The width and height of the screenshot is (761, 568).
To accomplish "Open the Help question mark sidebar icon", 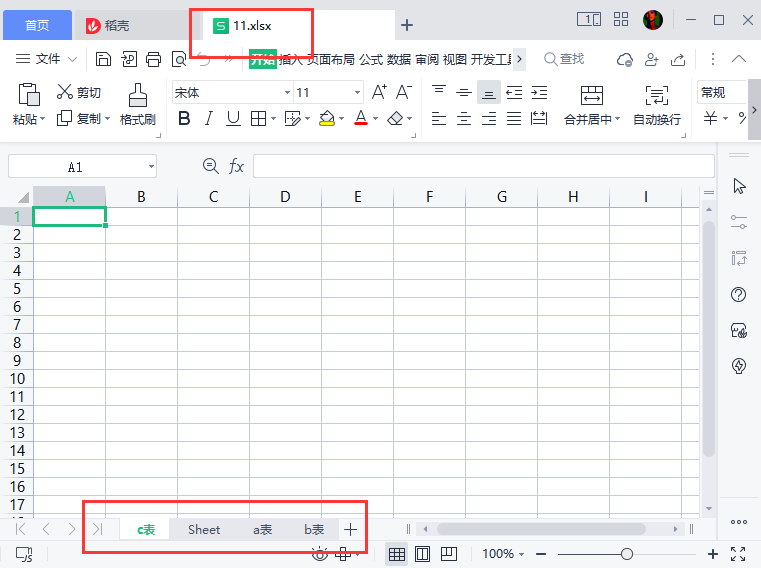I will (x=739, y=295).
